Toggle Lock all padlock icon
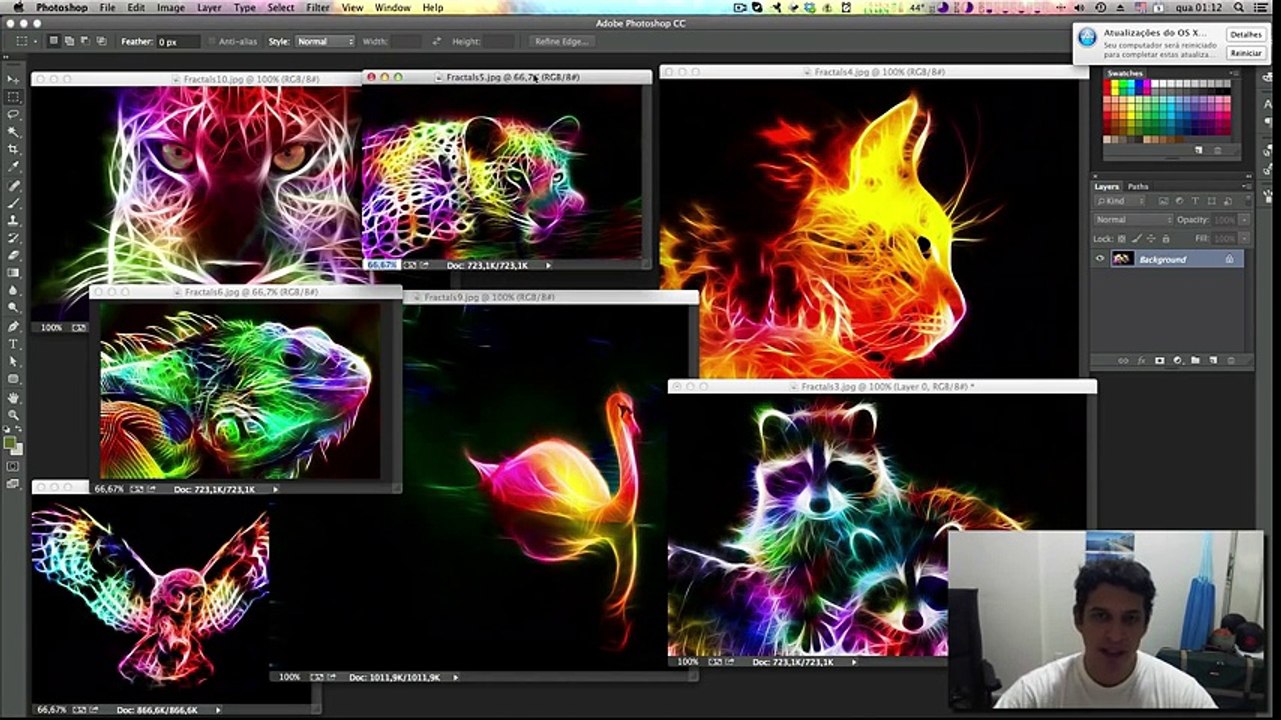1281x720 pixels. 1166,239
